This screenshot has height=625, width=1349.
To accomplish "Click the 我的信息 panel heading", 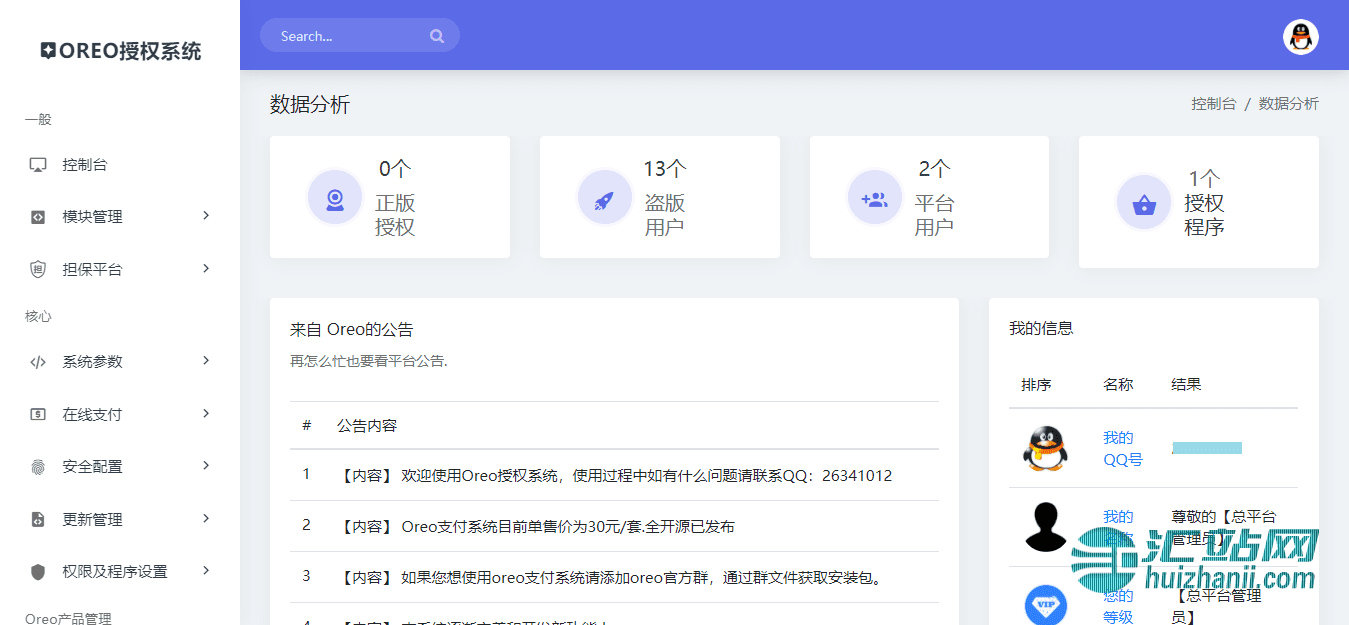I will point(1041,328).
